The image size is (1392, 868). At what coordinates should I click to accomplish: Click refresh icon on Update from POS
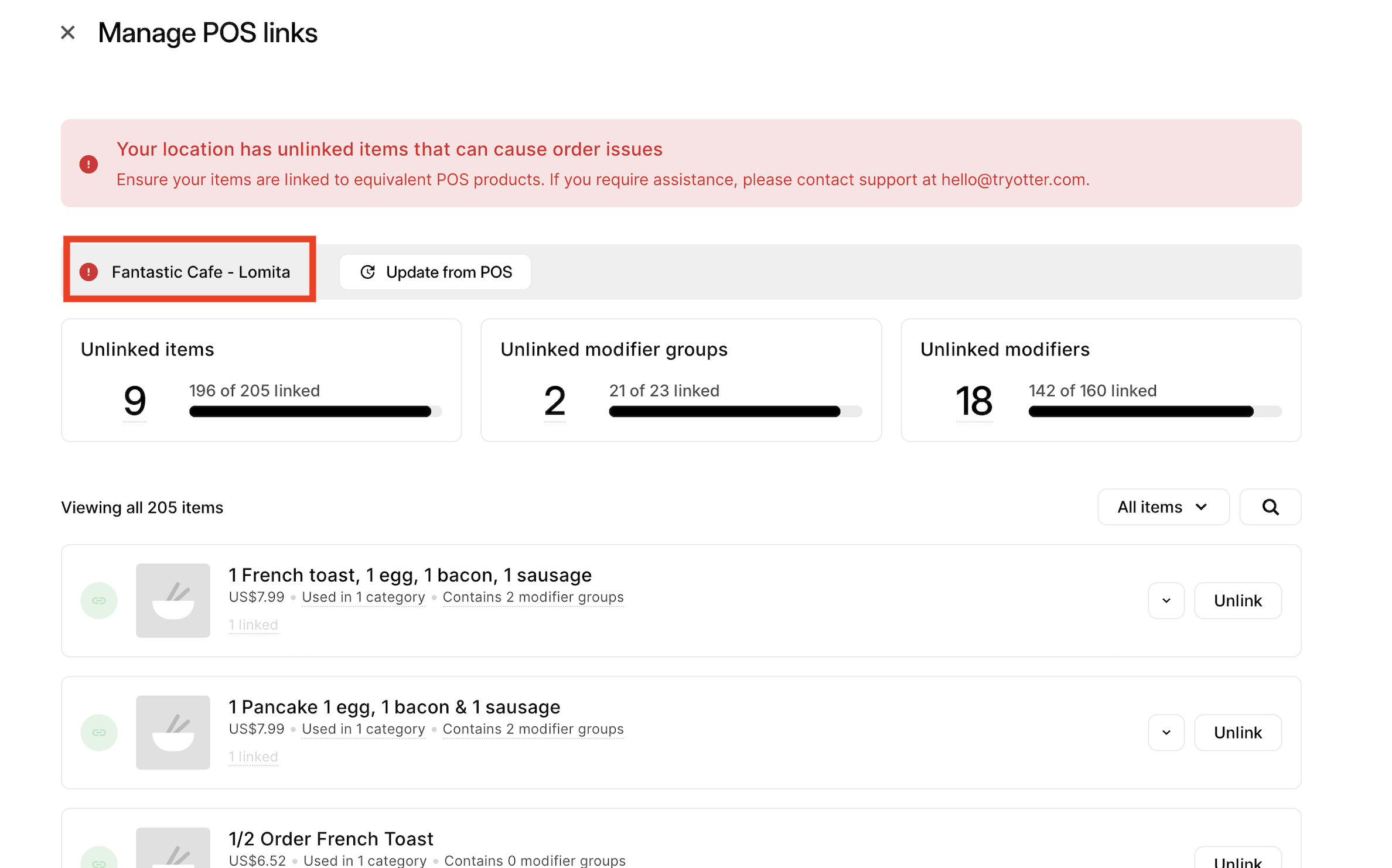click(x=367, y=272)
